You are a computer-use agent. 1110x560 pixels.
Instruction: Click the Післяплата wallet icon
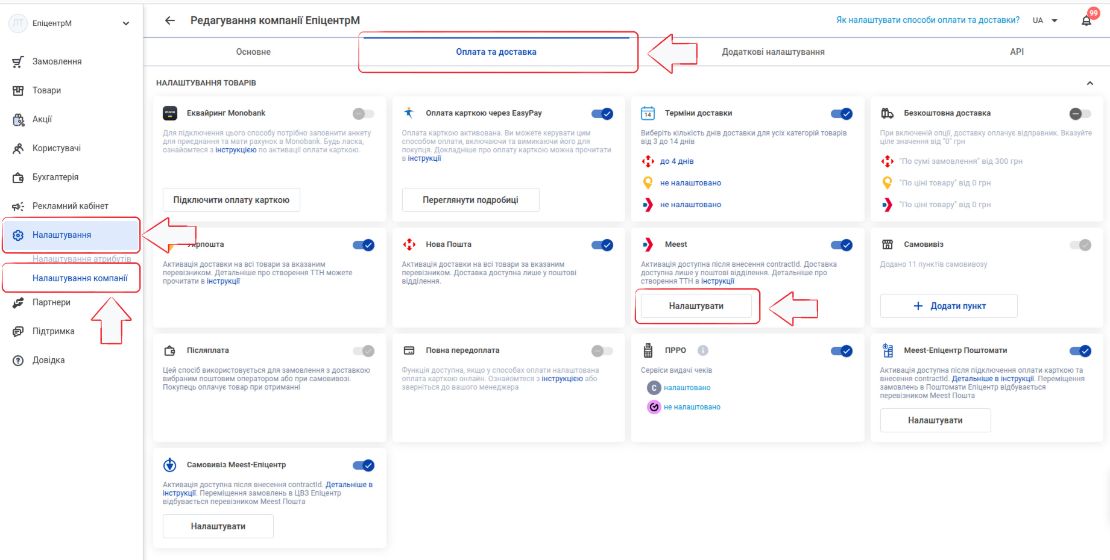click(169, 350)
